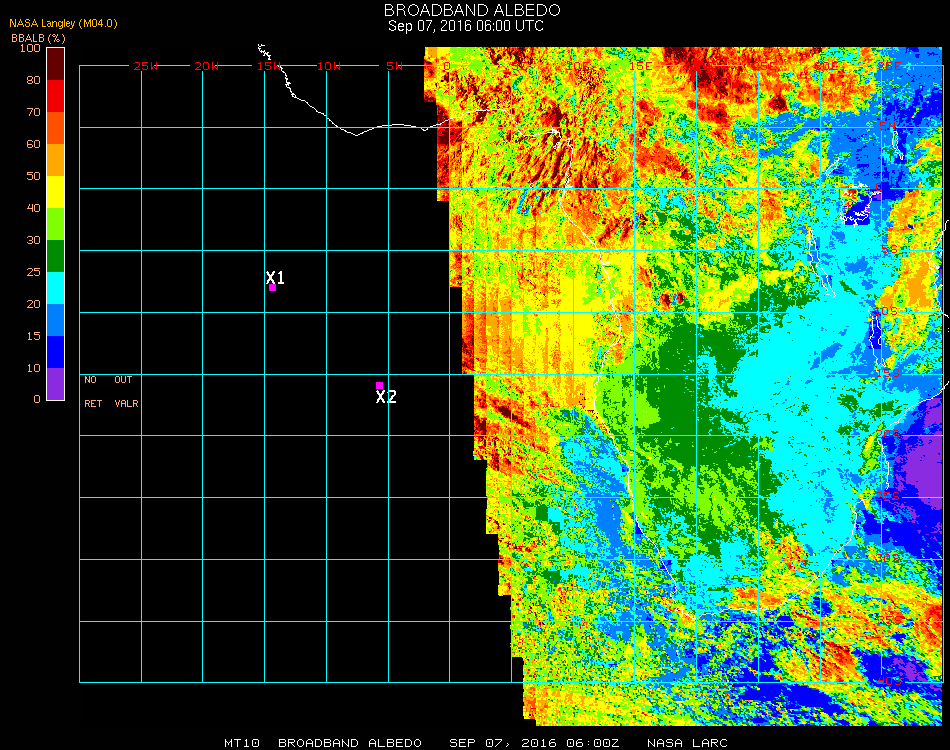The width and height of the screenshot is (950, 750).
Task: Click the BROADBAND ALBEDO title text
Action: point(465,10)
